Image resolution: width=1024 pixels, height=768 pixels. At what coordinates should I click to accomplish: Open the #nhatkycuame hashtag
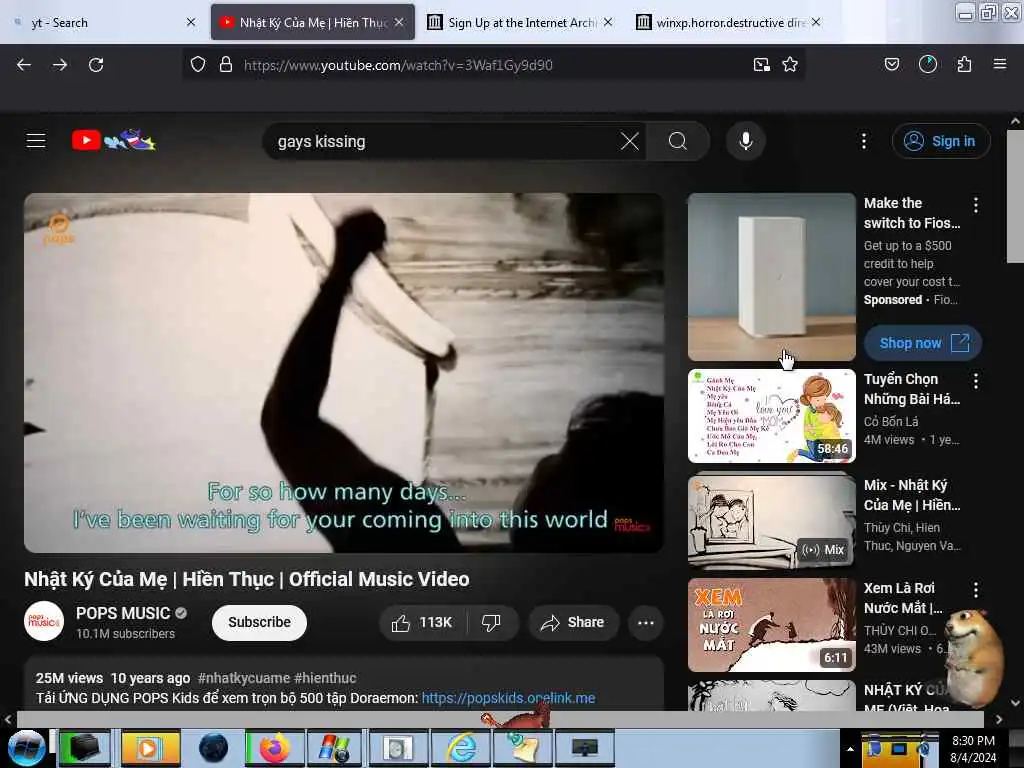tap(244, 678)
